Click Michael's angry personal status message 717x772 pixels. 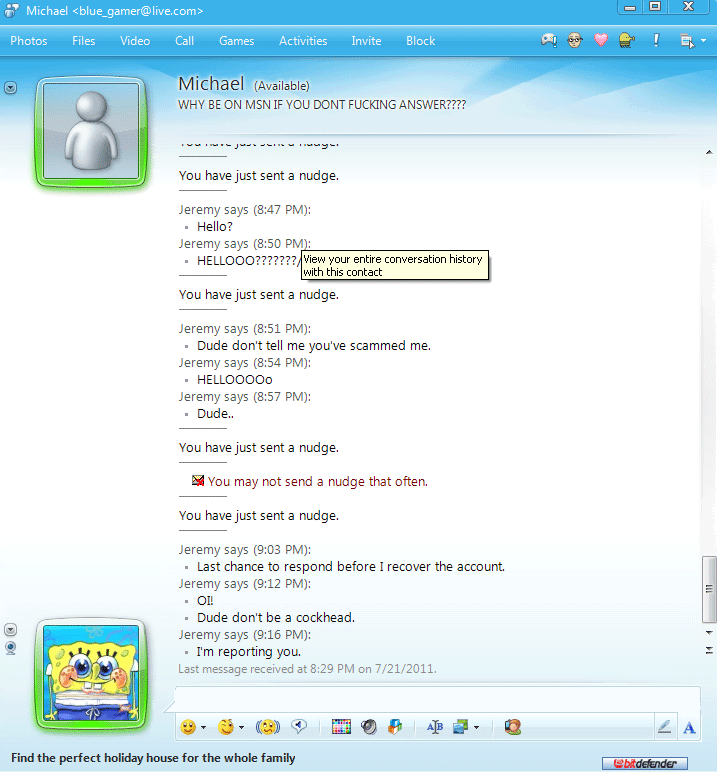[322, 105]
